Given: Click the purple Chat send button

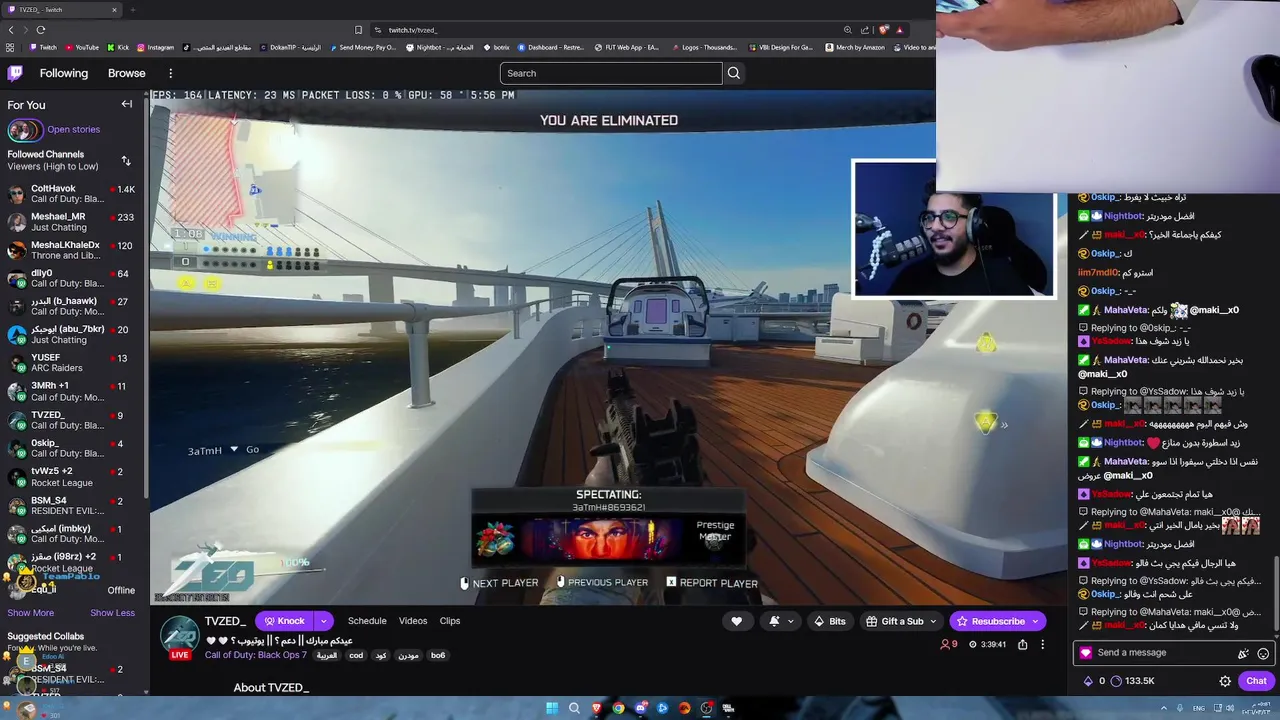Looking at the screenshot, I should [x=1256, y=681].
